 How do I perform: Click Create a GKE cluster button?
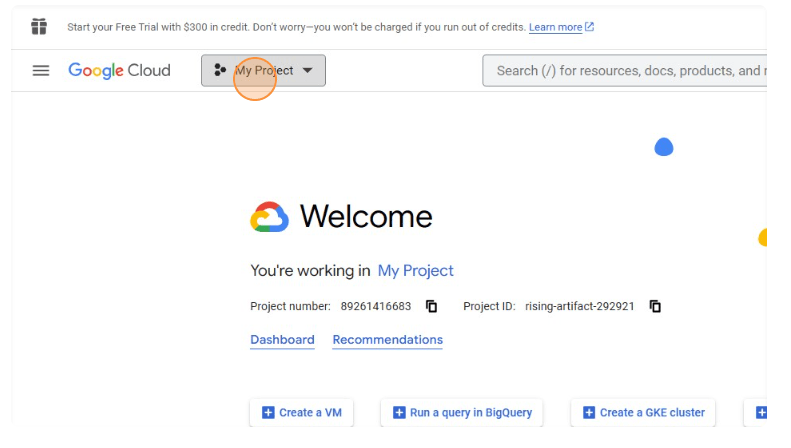643,413
